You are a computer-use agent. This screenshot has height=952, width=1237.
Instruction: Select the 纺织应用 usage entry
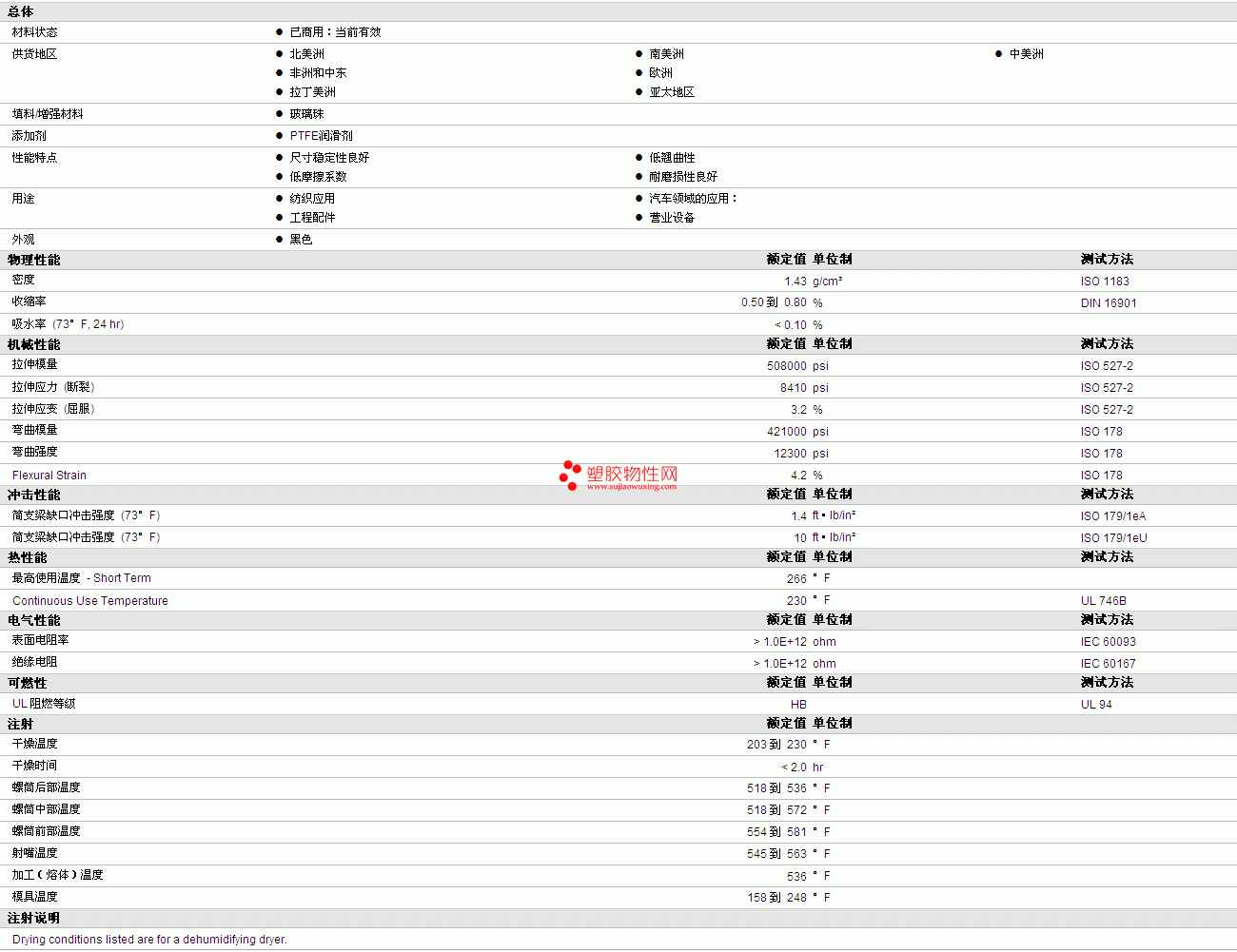pos(312,199)
